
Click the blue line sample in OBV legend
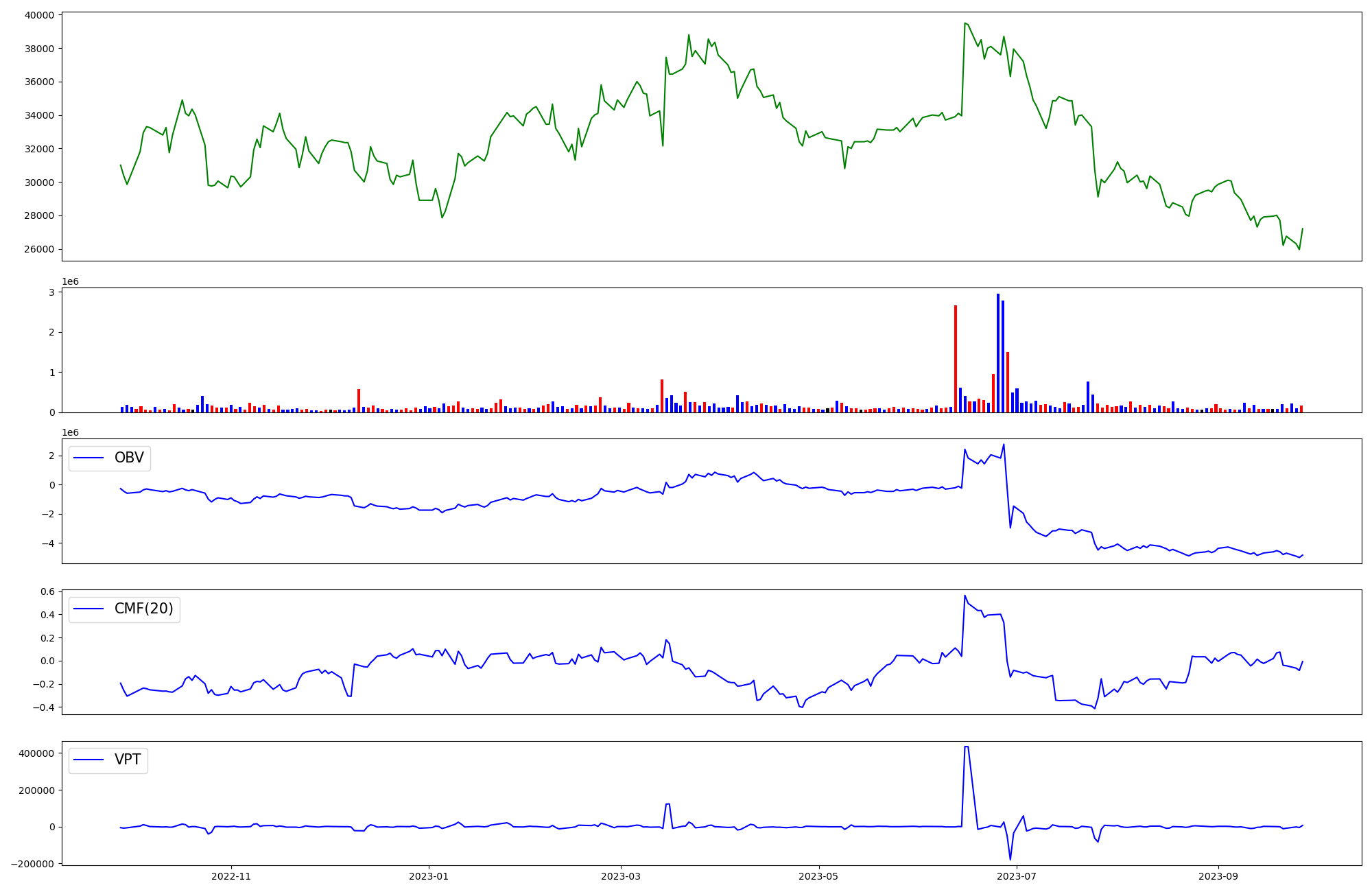pyautogui.click(x=88, y=458)
